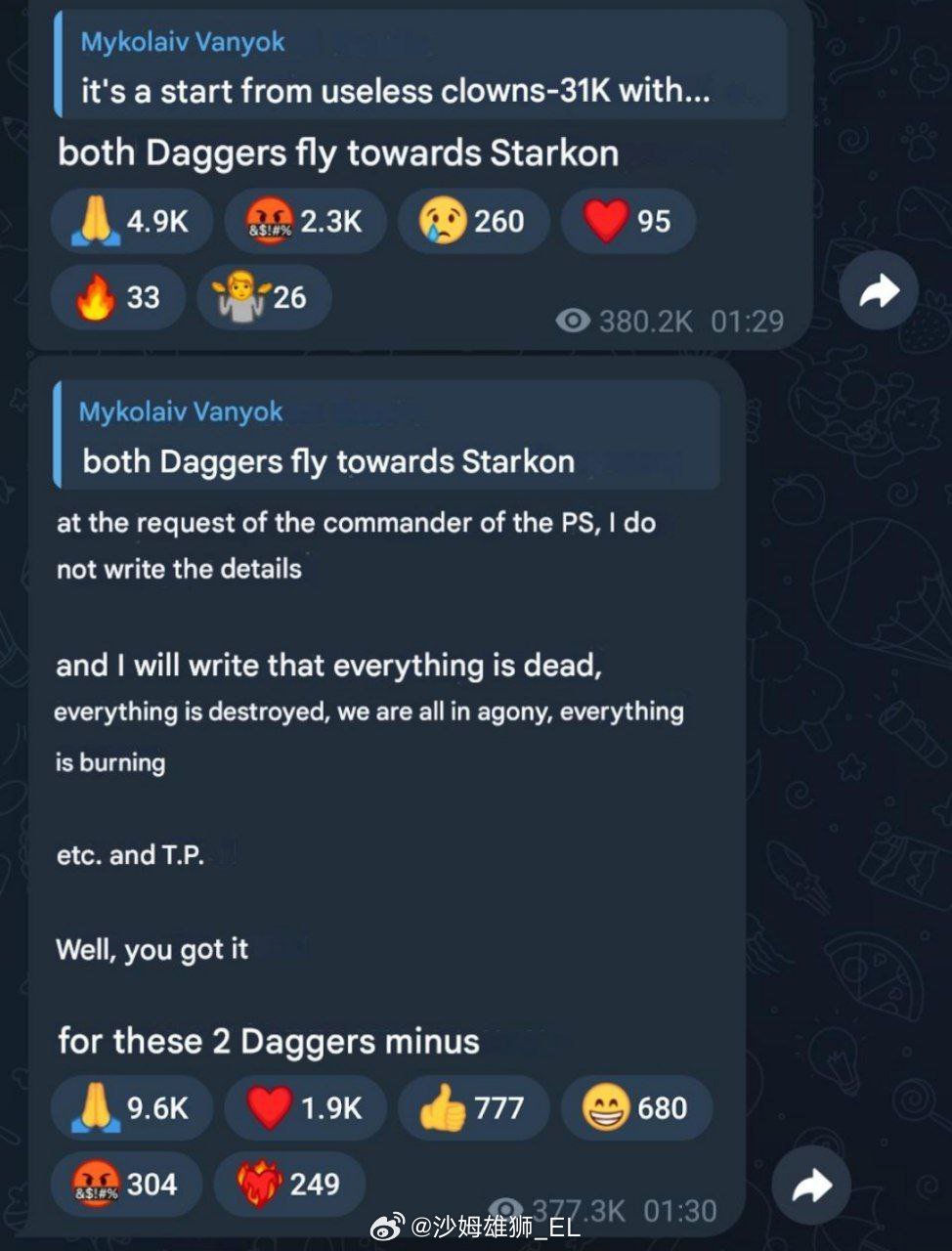The width and height of the screenshot is (952, 1251).
Task: Tap the praying hands 4.9K reaction
Action: click(131, 221)
